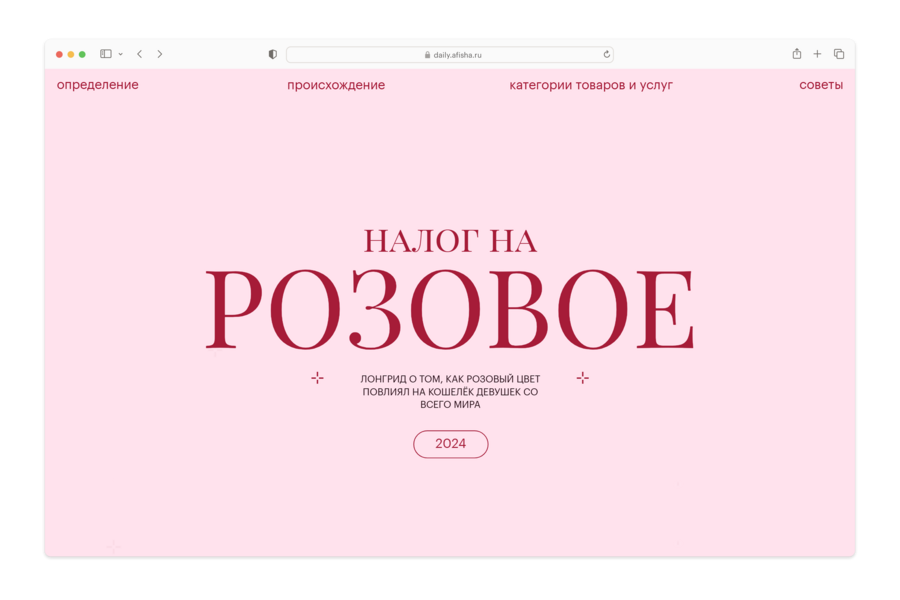
Task: Click the 'ЛОНГРИД О ТОМ' subtitle text
Action: tap(450, 392)
